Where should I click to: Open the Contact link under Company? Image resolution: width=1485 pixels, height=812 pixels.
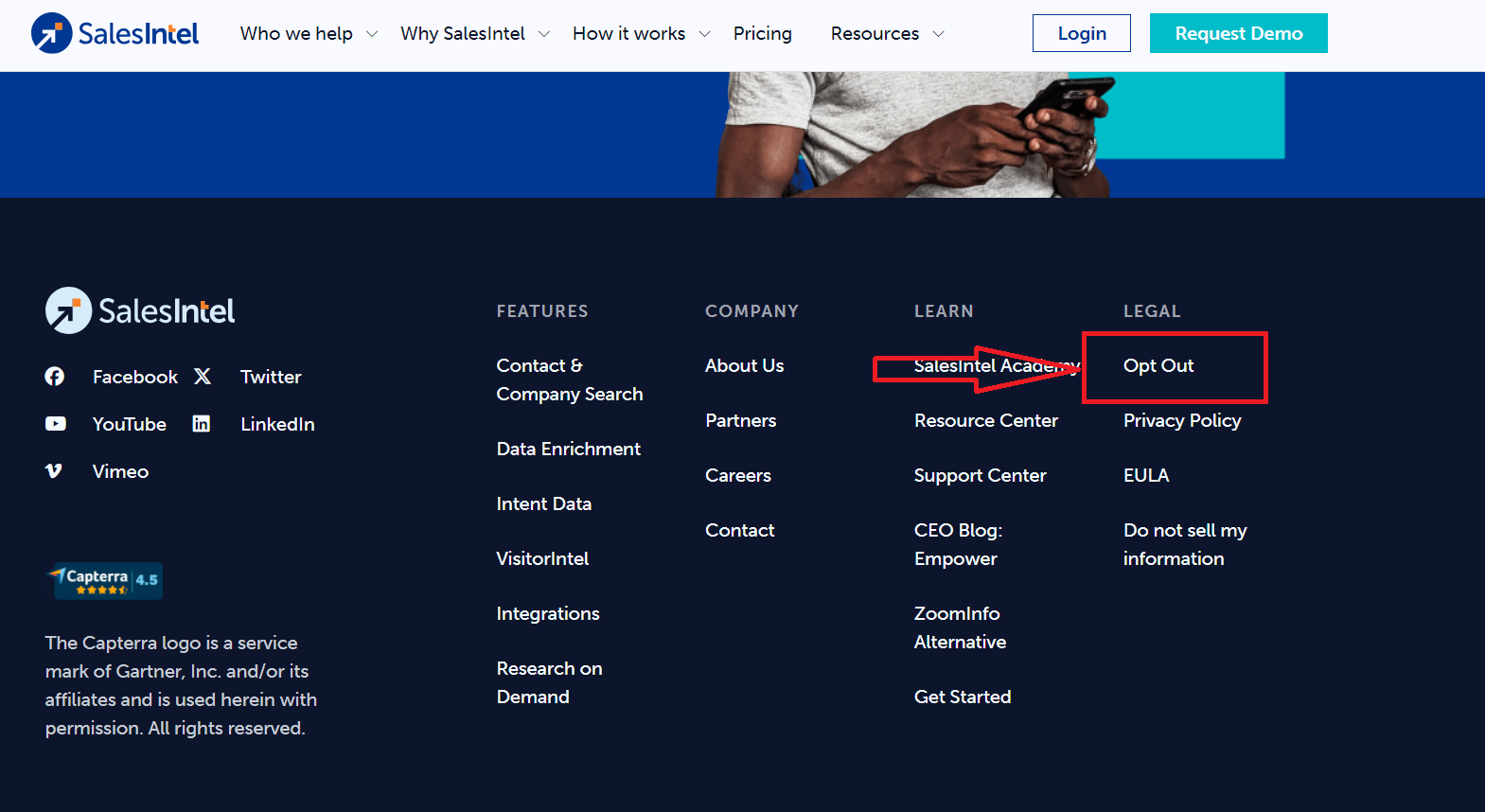(740, 530)
